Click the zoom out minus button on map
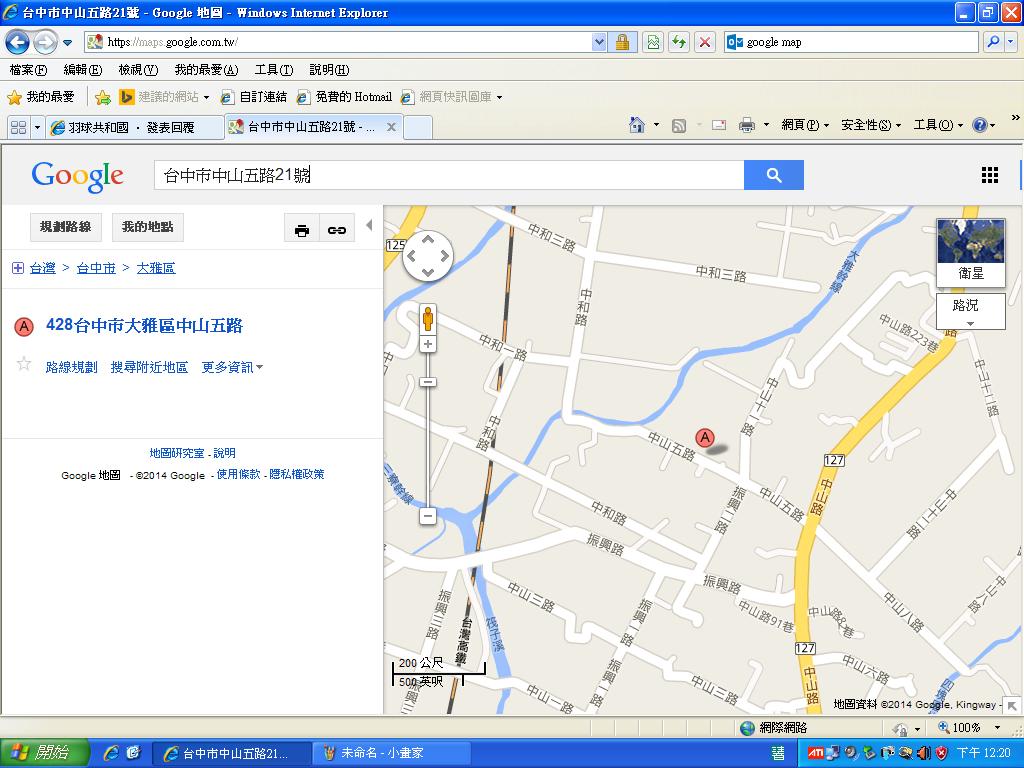This screenshot has width=1024, height=768. click(x=428, y=516)
